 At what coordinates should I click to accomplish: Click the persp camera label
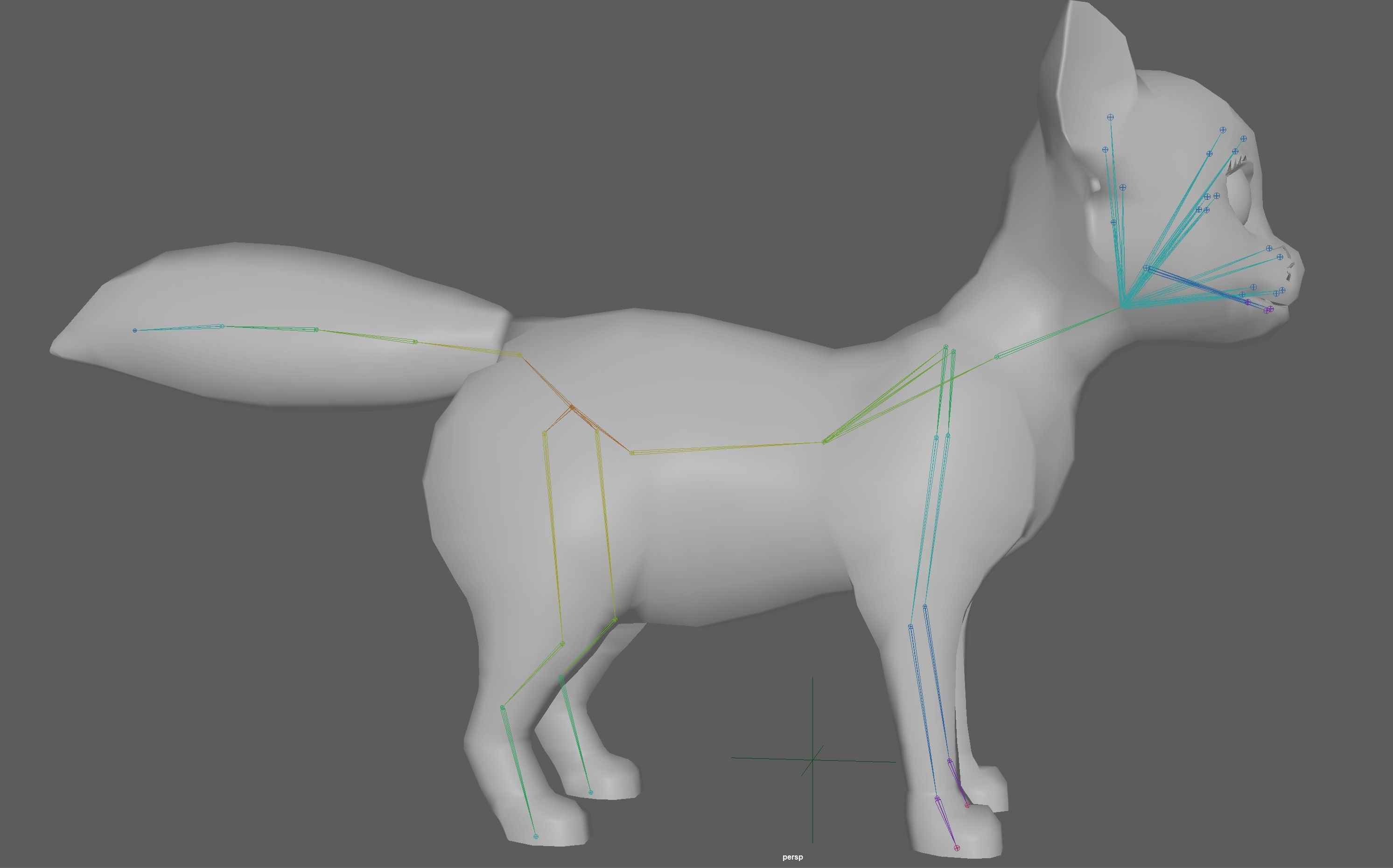[x=792, y=857]
